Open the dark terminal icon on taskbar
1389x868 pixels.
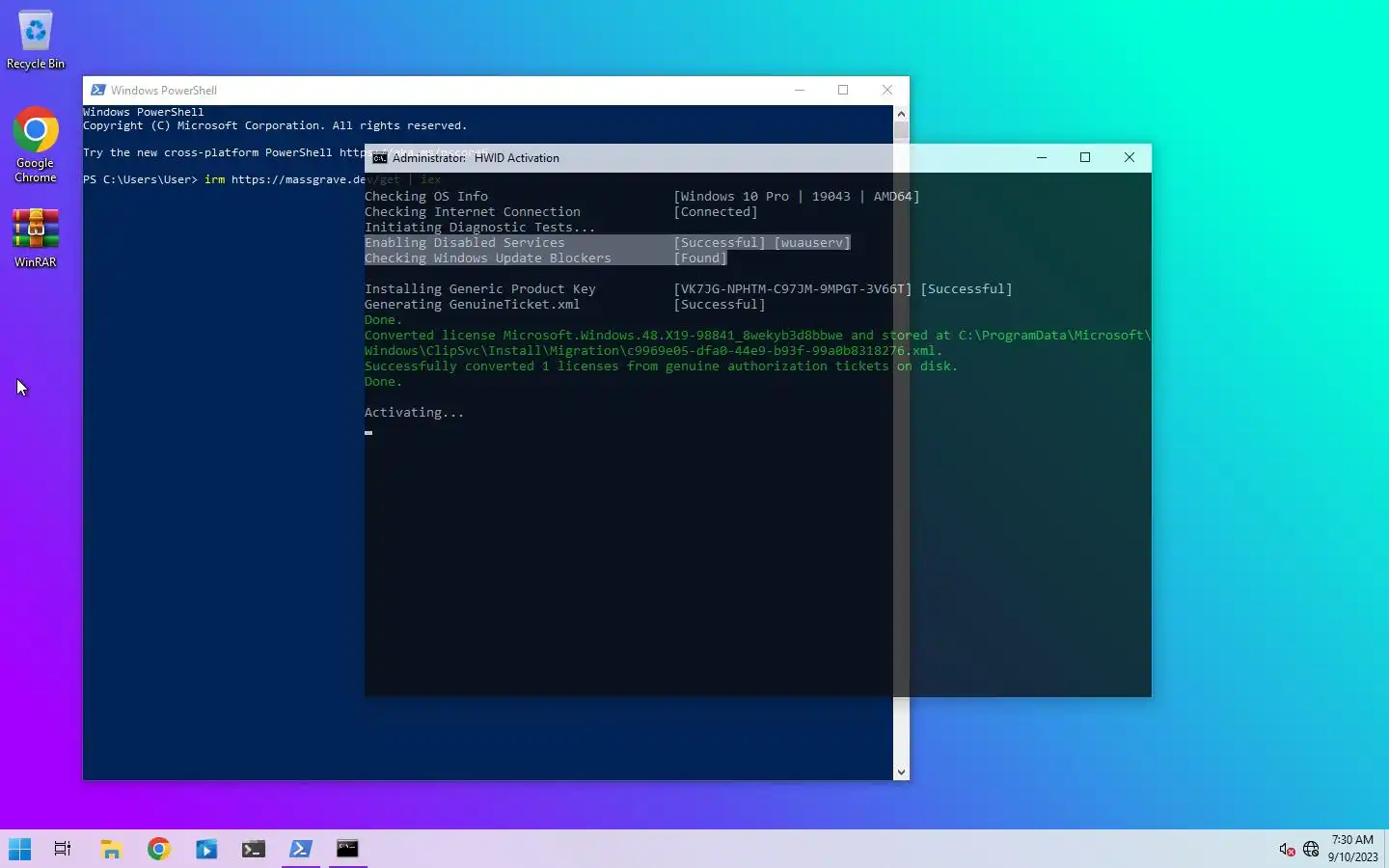(254, 849)
